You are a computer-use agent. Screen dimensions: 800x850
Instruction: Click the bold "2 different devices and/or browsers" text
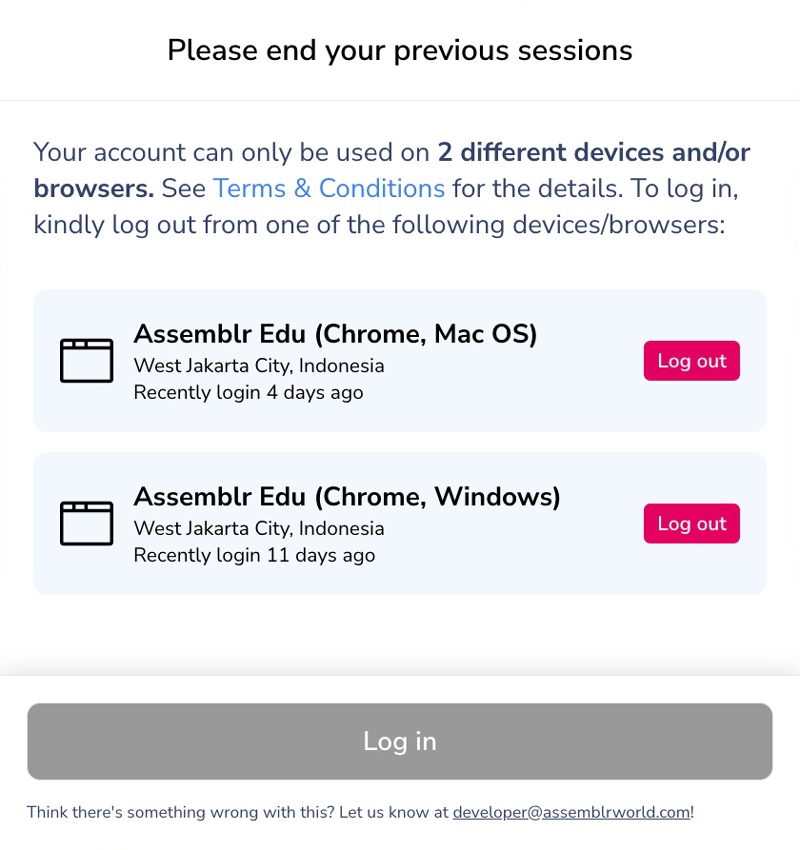coord(593,153)
